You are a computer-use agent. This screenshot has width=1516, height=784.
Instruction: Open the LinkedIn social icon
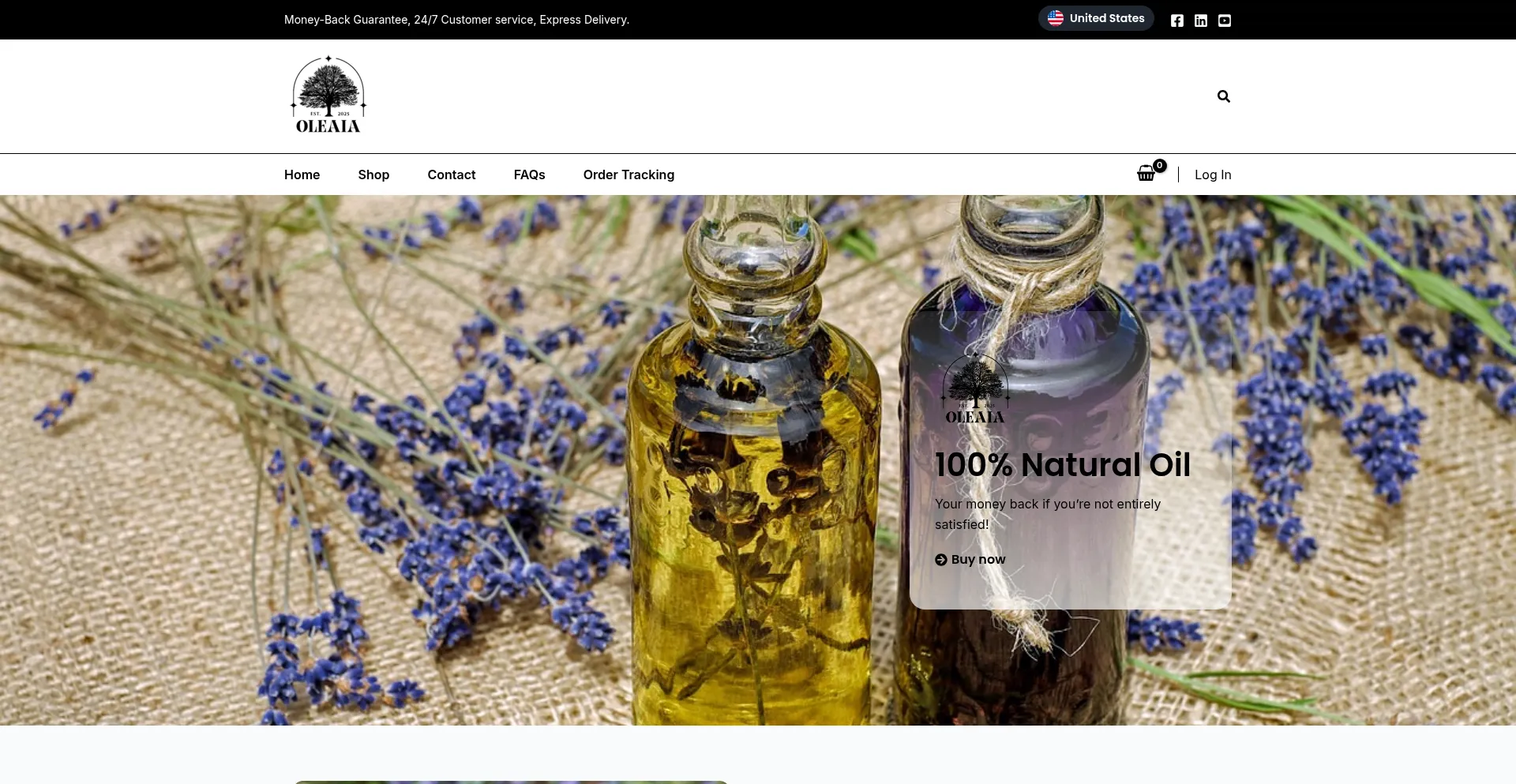tap(1200, 21)
